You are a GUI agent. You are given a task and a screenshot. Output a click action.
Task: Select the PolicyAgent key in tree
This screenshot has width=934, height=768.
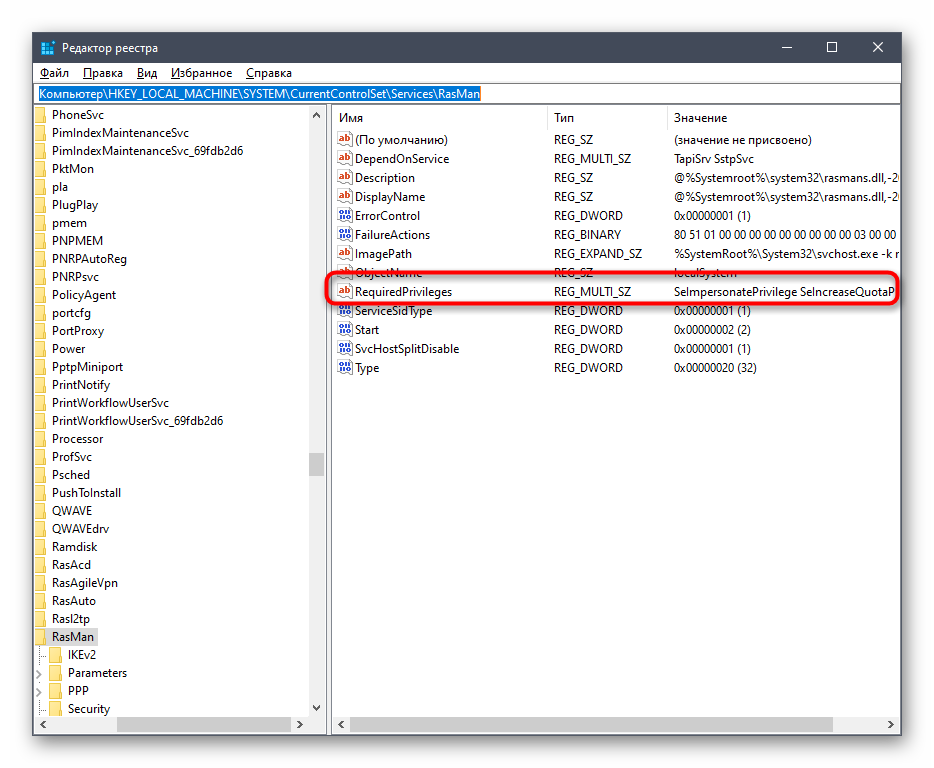[x=83, y=295]
